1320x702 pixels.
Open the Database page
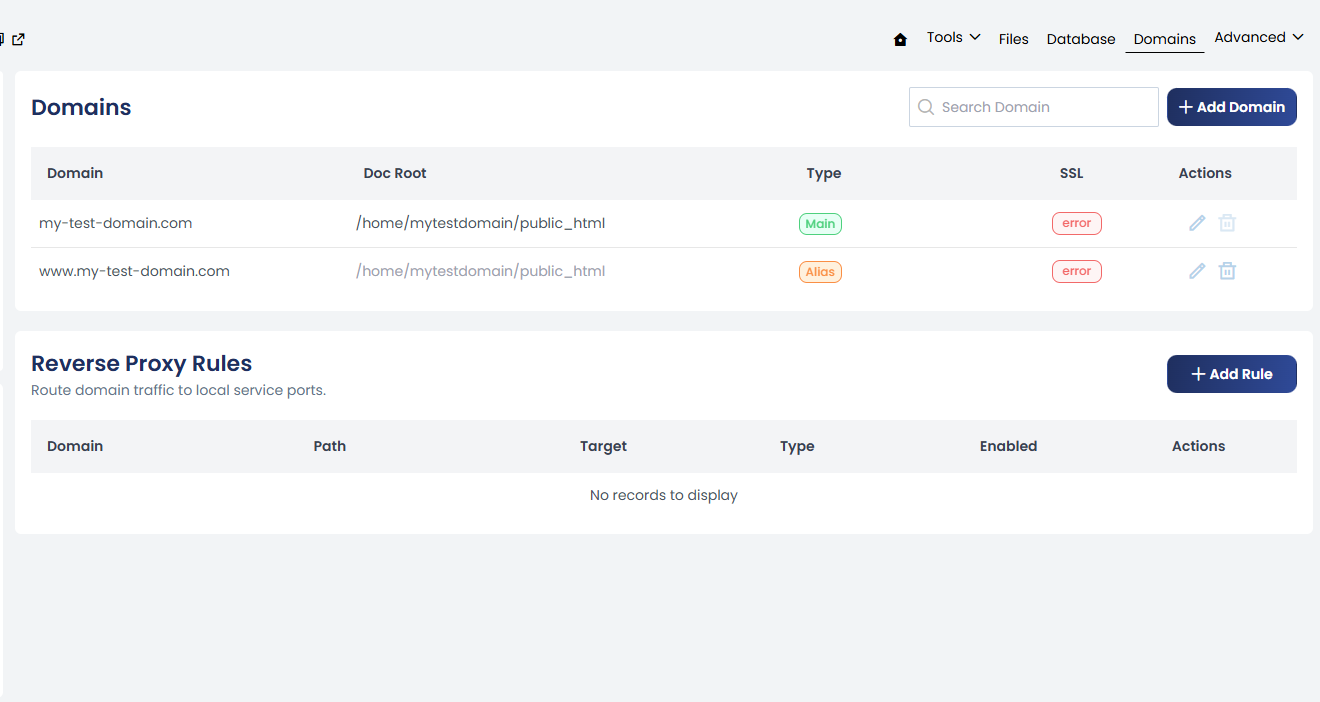click(1081, 39)
